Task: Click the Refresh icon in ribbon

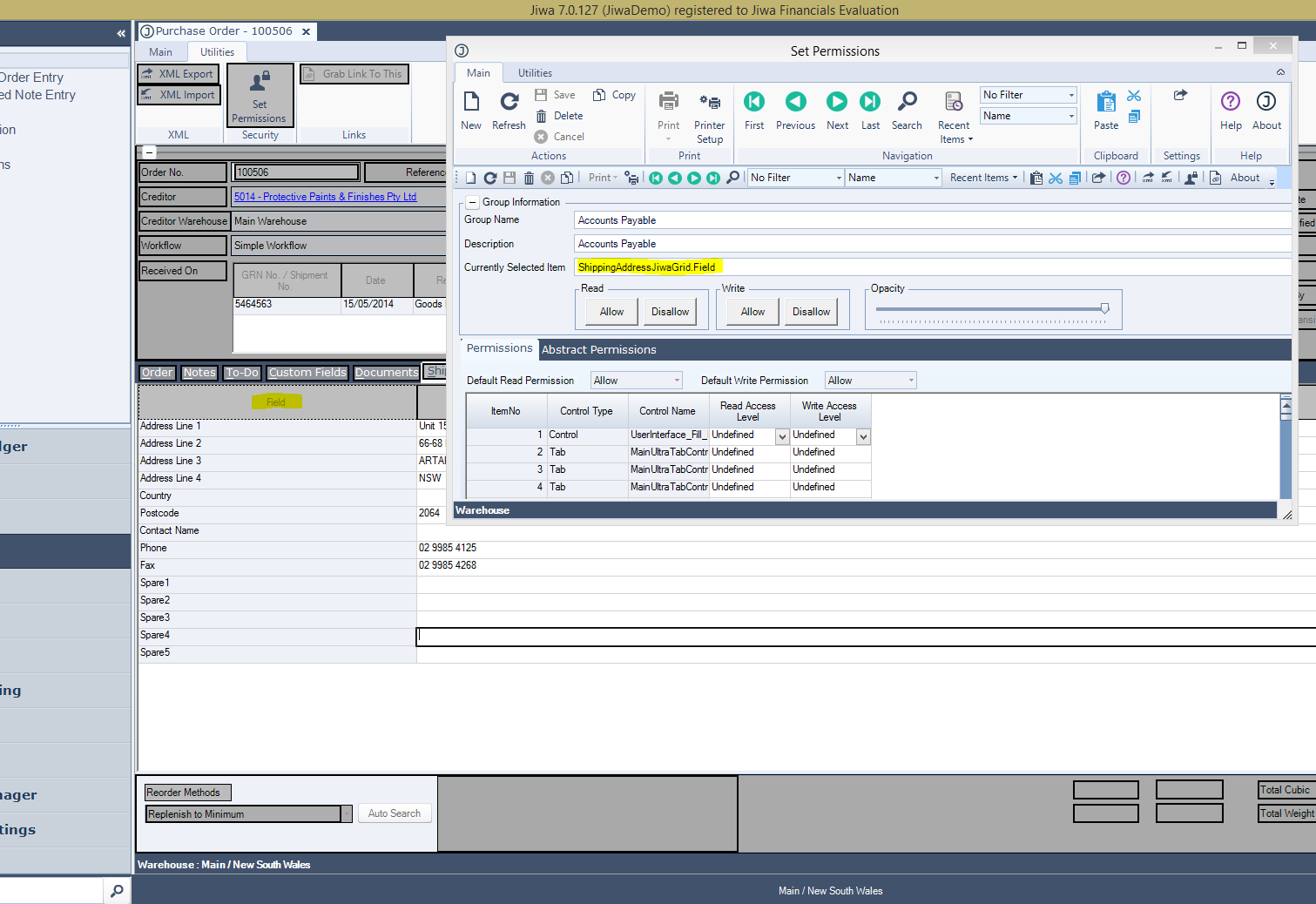Action: coord(509,103)
